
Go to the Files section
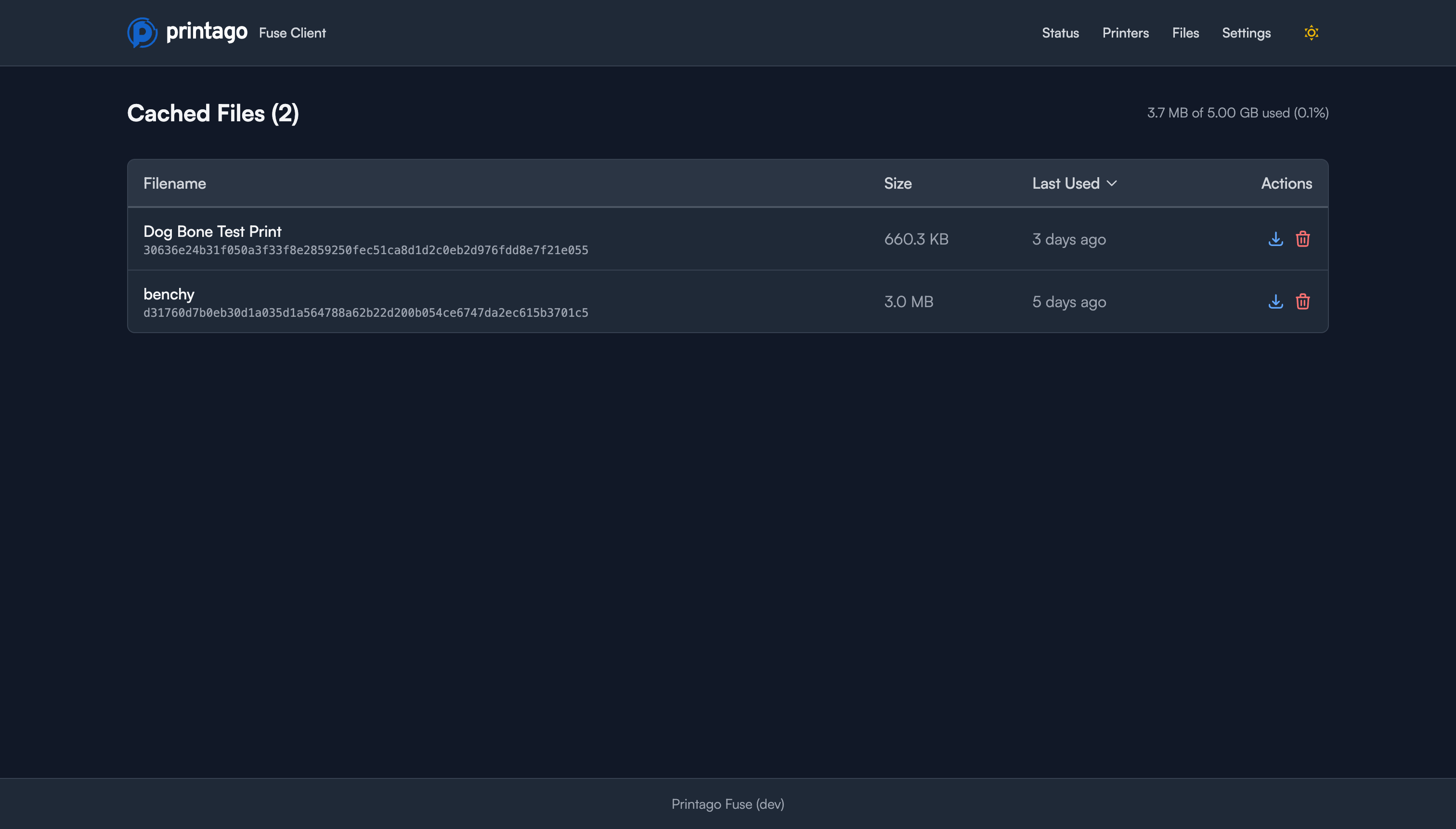[1185, 32]
